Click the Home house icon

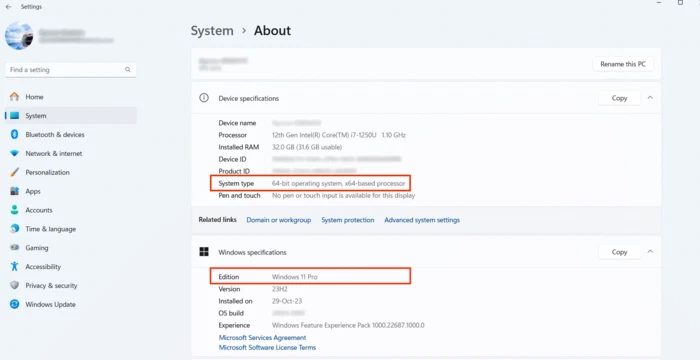coord(15,96)
